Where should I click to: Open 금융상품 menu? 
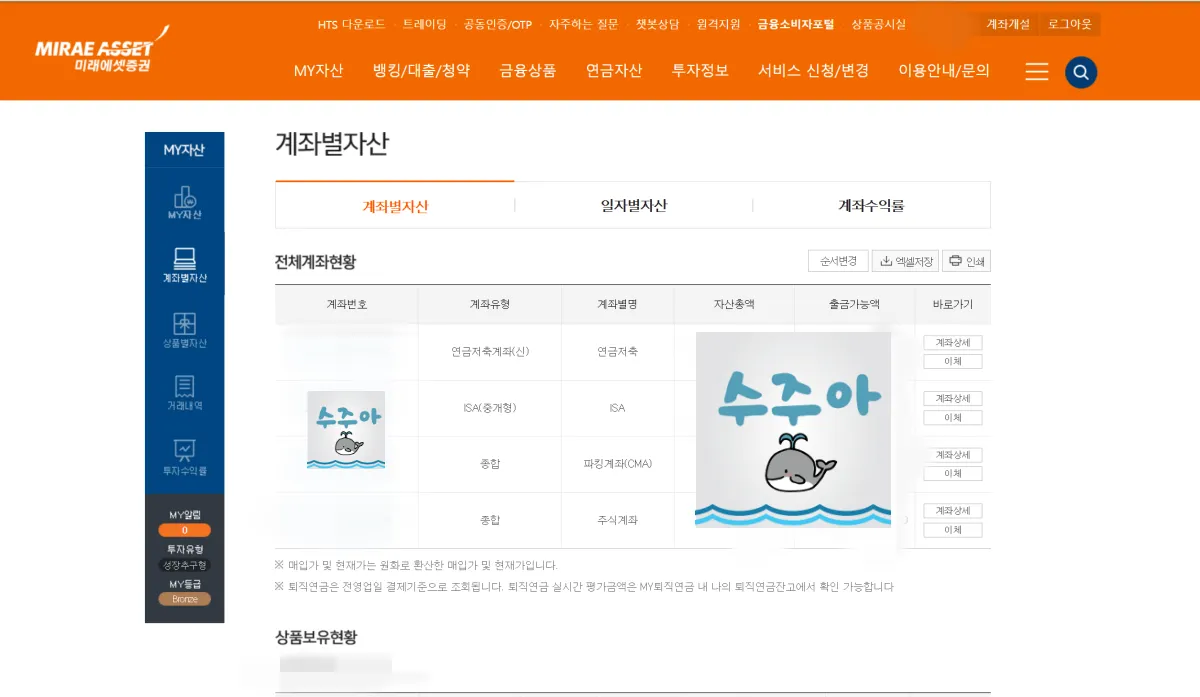(x=528, y=71)
